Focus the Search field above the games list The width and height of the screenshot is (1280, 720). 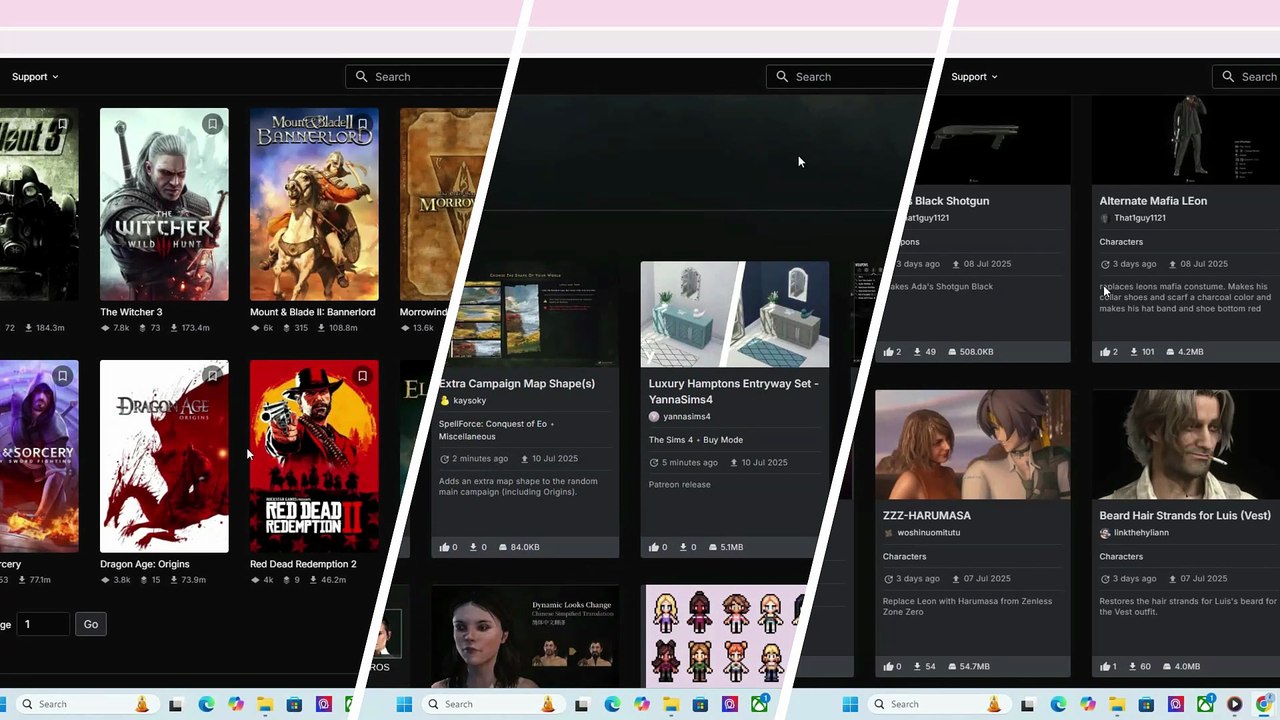click(x=428, y=77)
